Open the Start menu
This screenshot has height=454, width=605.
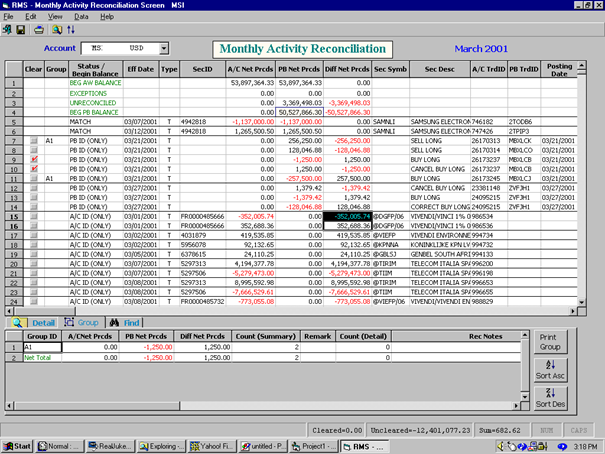17,446
